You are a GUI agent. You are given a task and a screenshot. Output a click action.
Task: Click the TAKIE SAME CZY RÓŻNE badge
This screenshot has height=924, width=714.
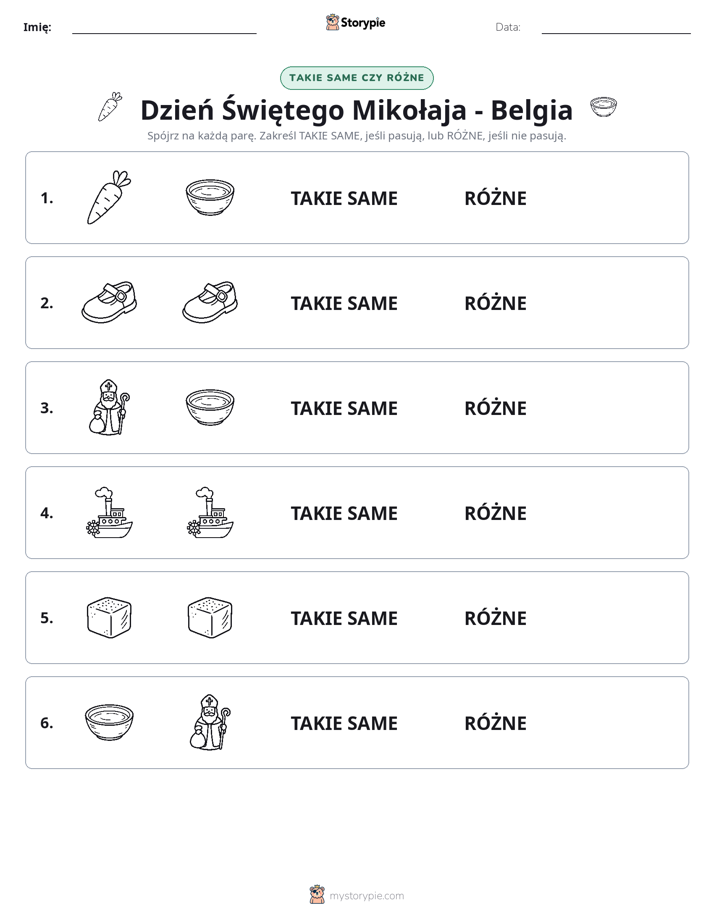coord(356,78)
